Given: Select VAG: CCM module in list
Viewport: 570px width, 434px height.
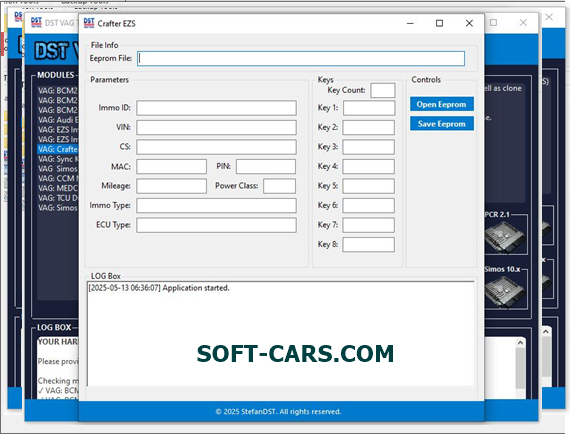Looking at the screenshot, I should [x=57, y=178].
